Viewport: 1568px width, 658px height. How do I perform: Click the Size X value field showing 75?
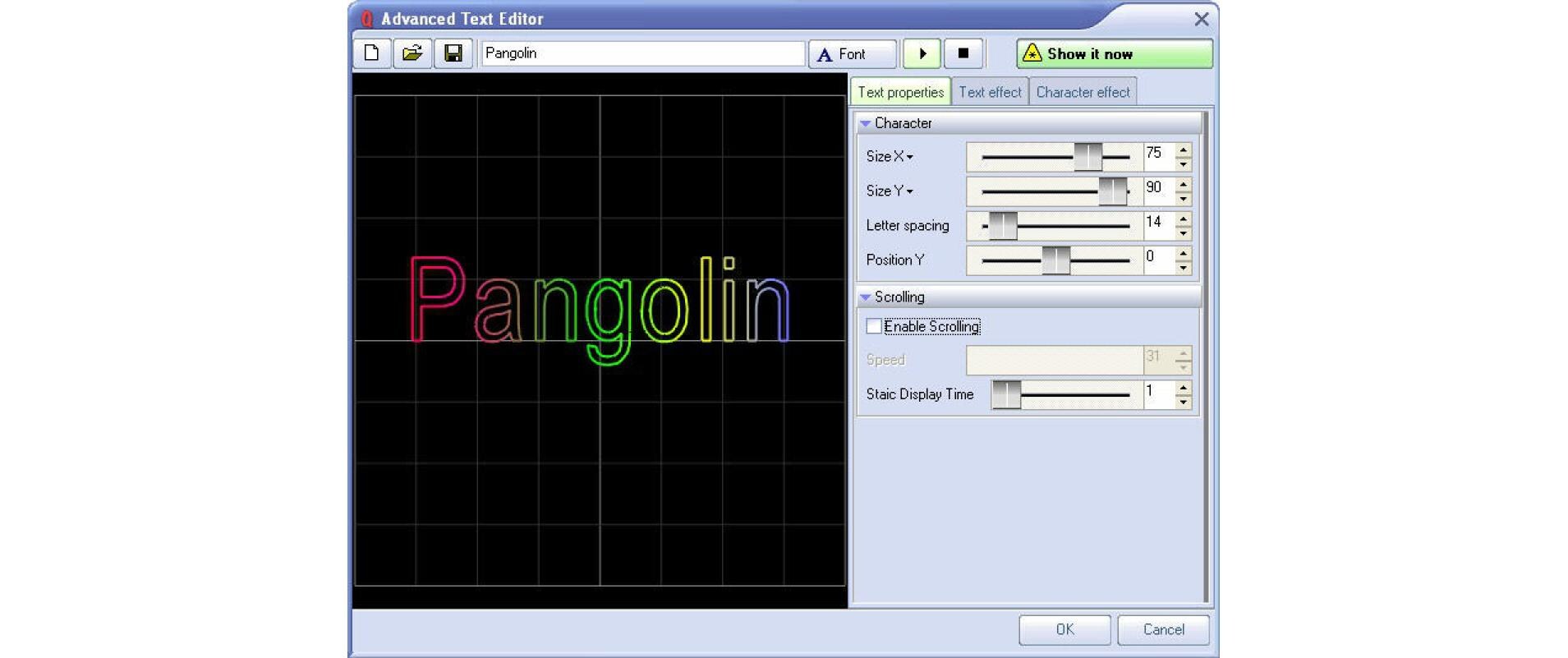[x=1159, y=156]
